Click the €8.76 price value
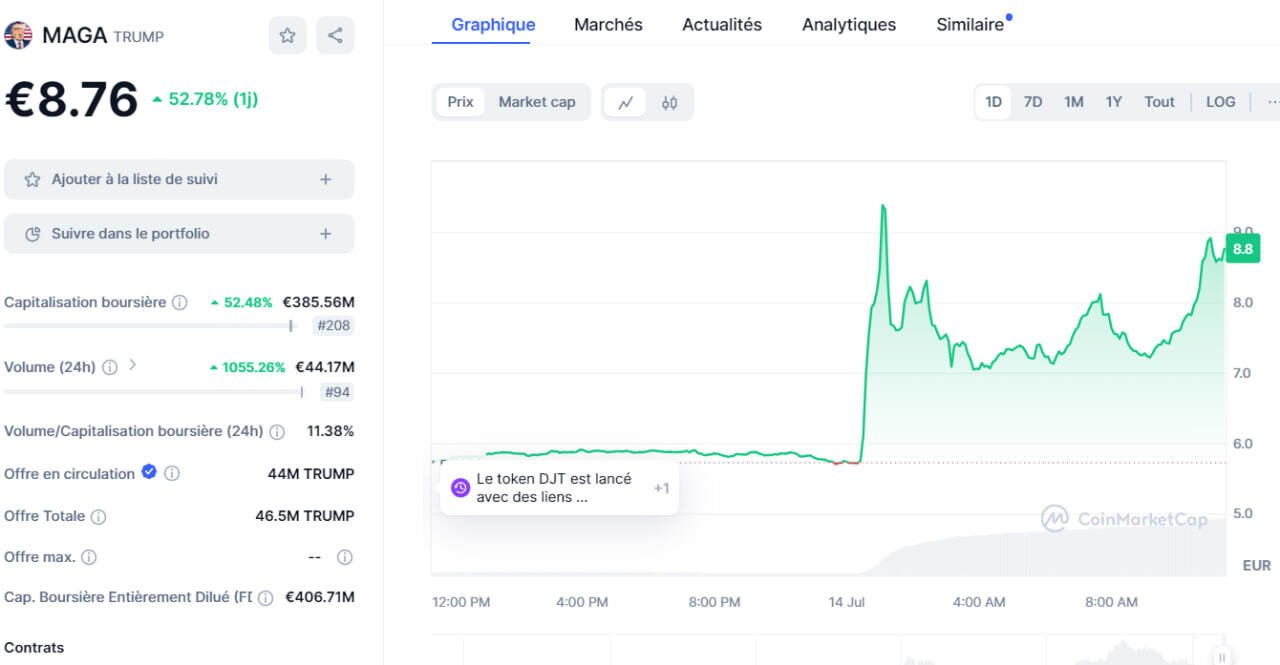1280x665 pixels. tap(71, 100)
